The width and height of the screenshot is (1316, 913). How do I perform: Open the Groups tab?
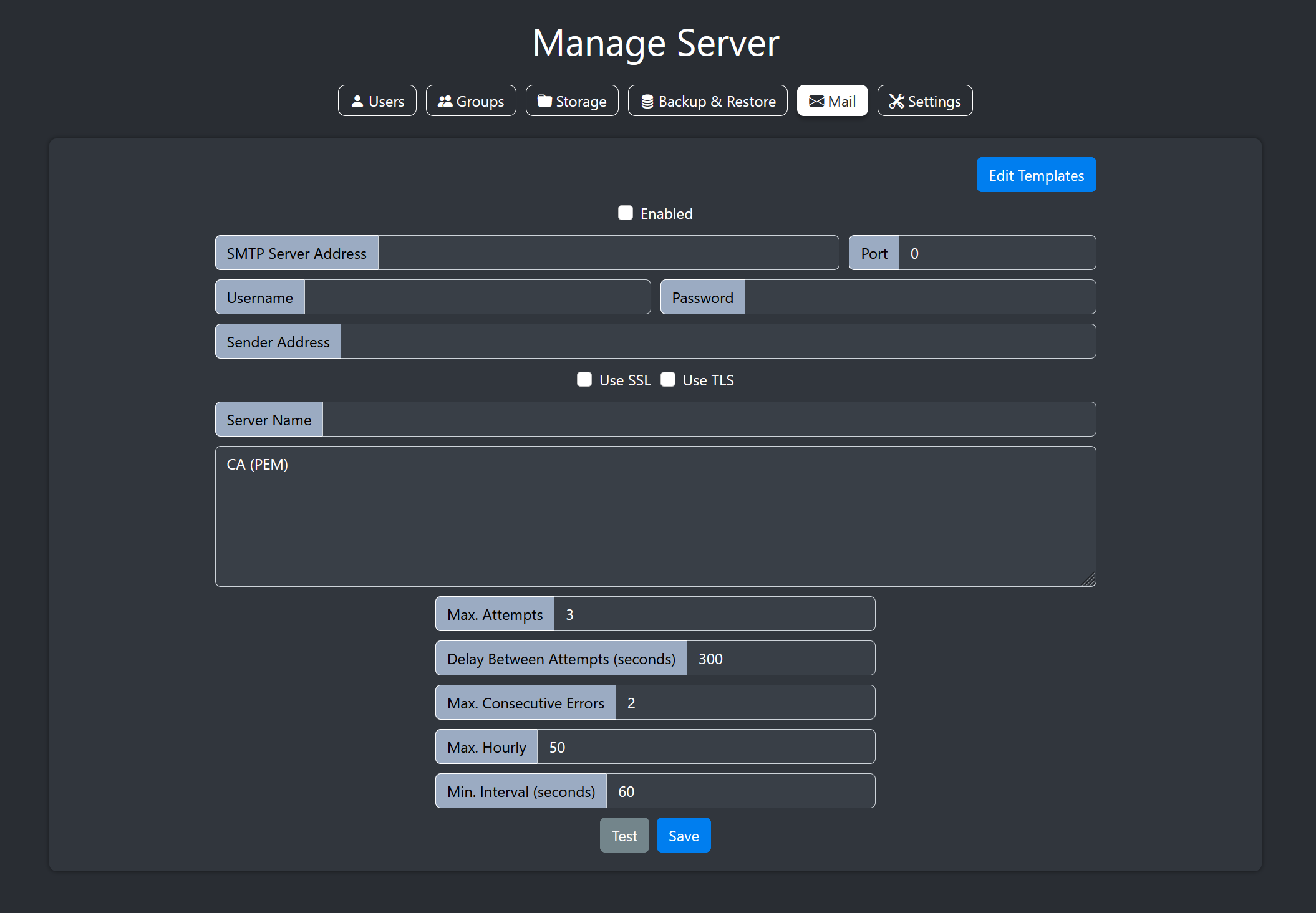click(x=471, y=101)
